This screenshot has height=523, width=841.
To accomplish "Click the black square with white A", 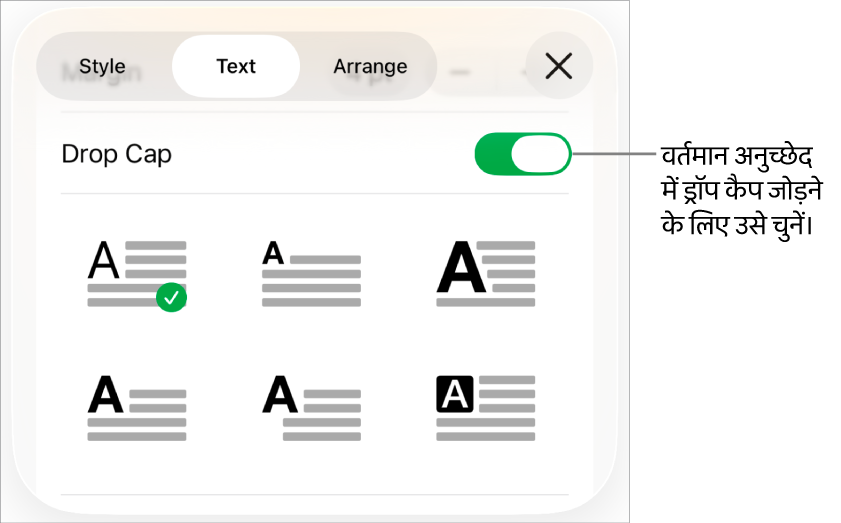I will pyautogui.click(x=456, y=396).
